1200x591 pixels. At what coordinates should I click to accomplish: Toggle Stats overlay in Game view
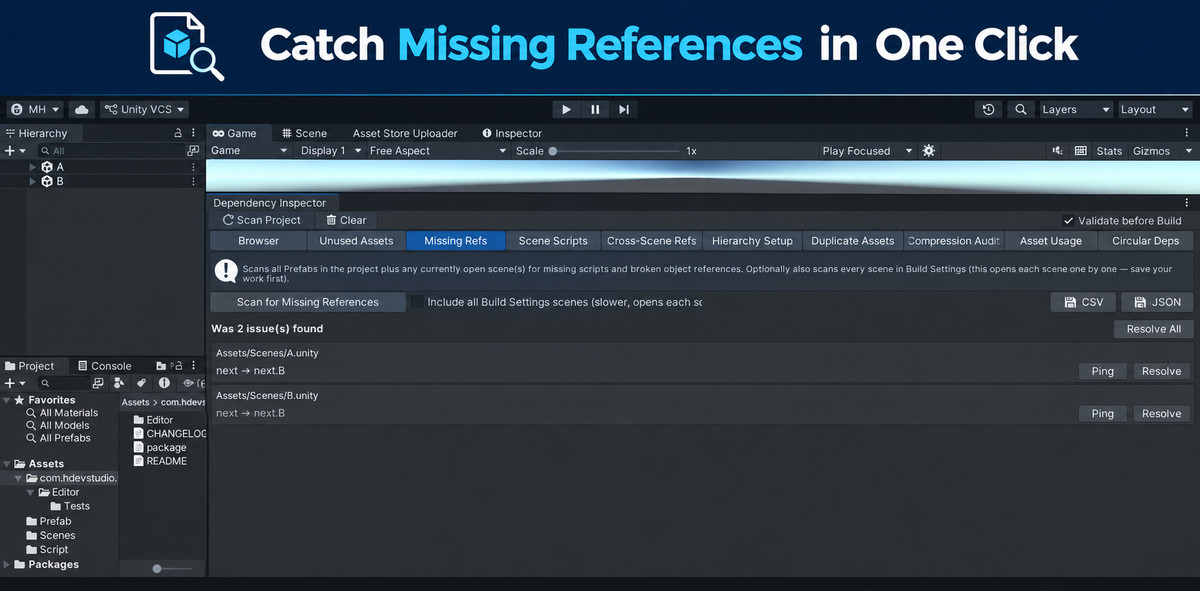1109,151
